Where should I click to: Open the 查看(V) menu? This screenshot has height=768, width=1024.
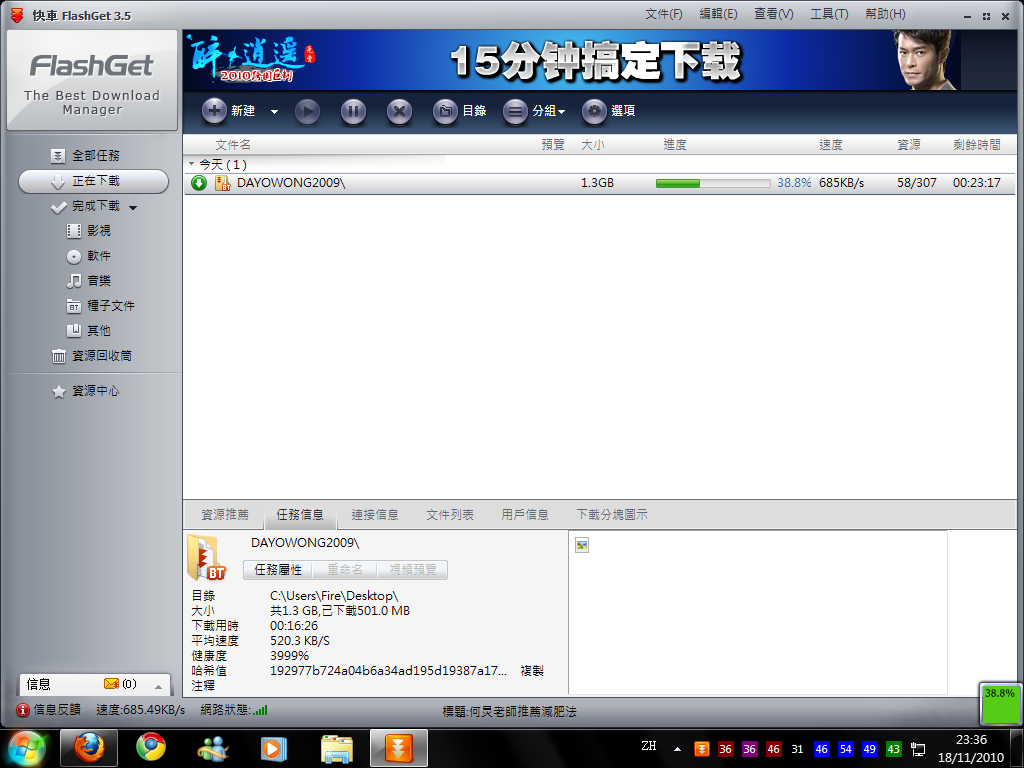pos(774,14)
